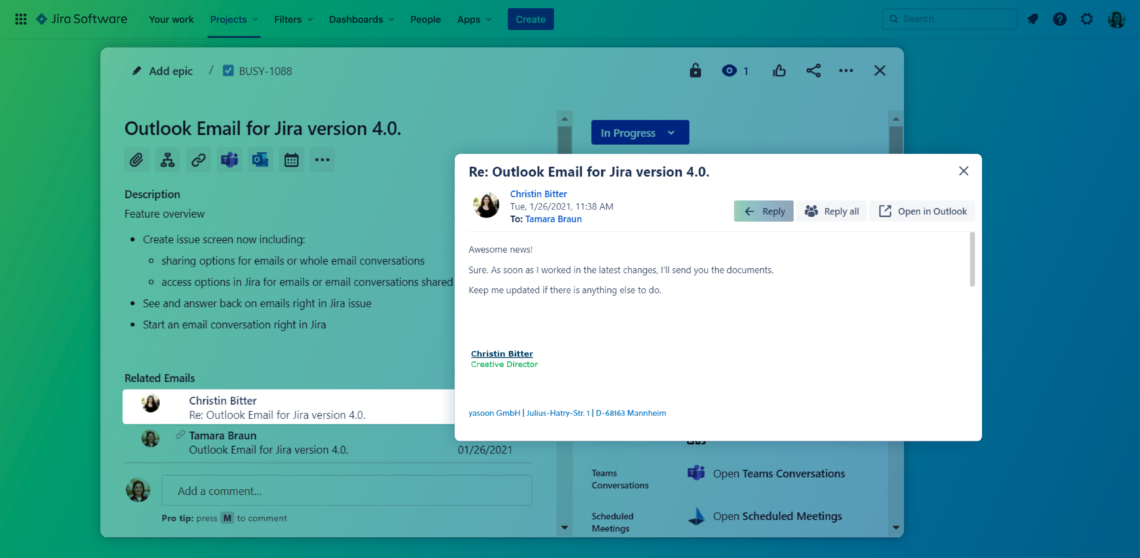This screenshot has width=1140, height=558.
Task: Select Christin Bitter related email row
Action: [x=289, y=407]
